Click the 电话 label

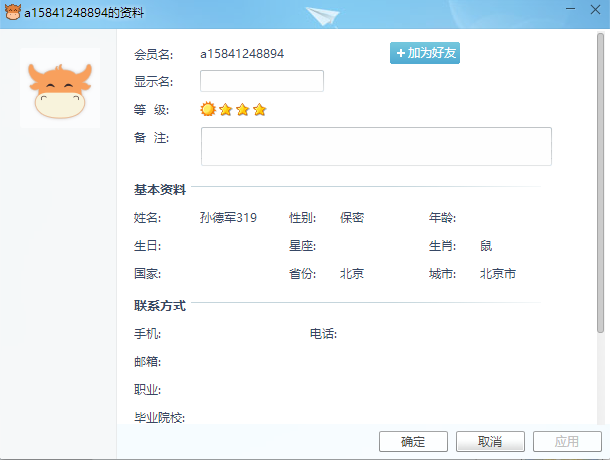click(x=323, y=334)
